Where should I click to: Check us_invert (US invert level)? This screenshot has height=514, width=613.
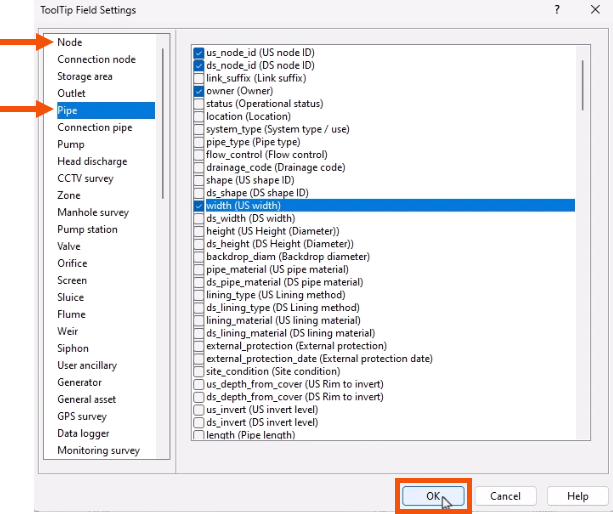(x=199, y=410)
